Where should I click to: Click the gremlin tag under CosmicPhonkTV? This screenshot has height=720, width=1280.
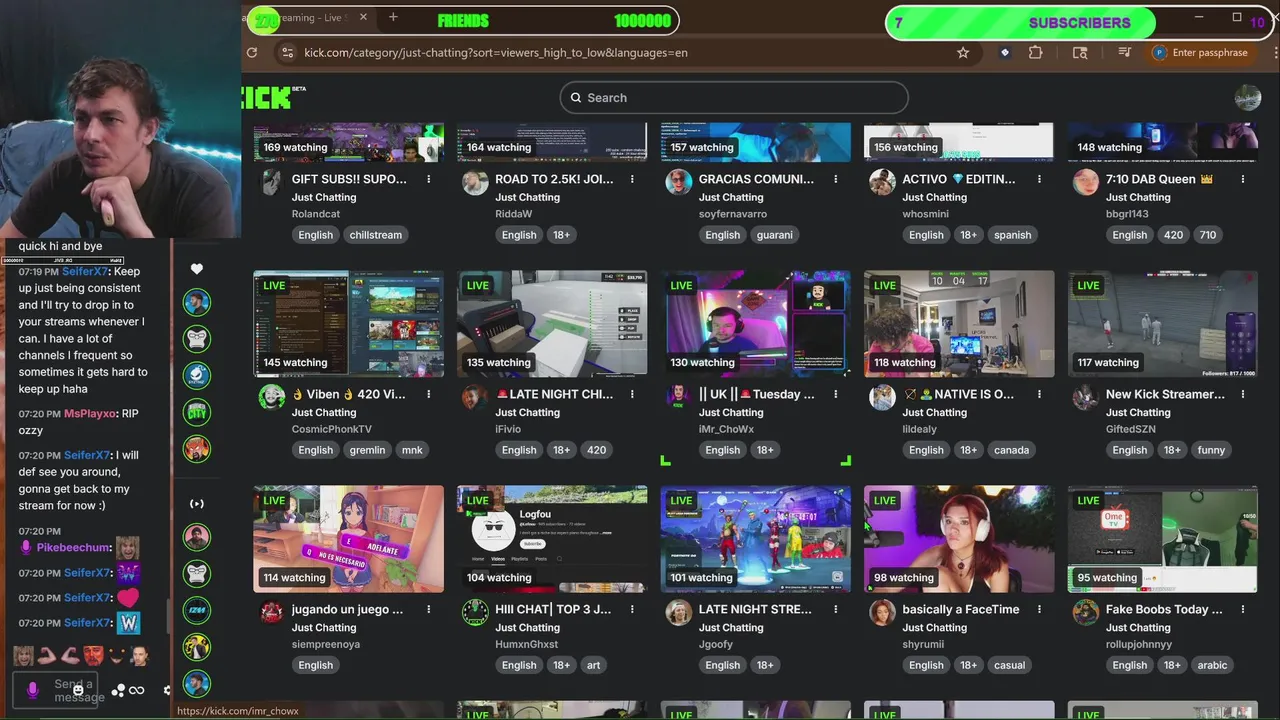click(x=367, y=450)
